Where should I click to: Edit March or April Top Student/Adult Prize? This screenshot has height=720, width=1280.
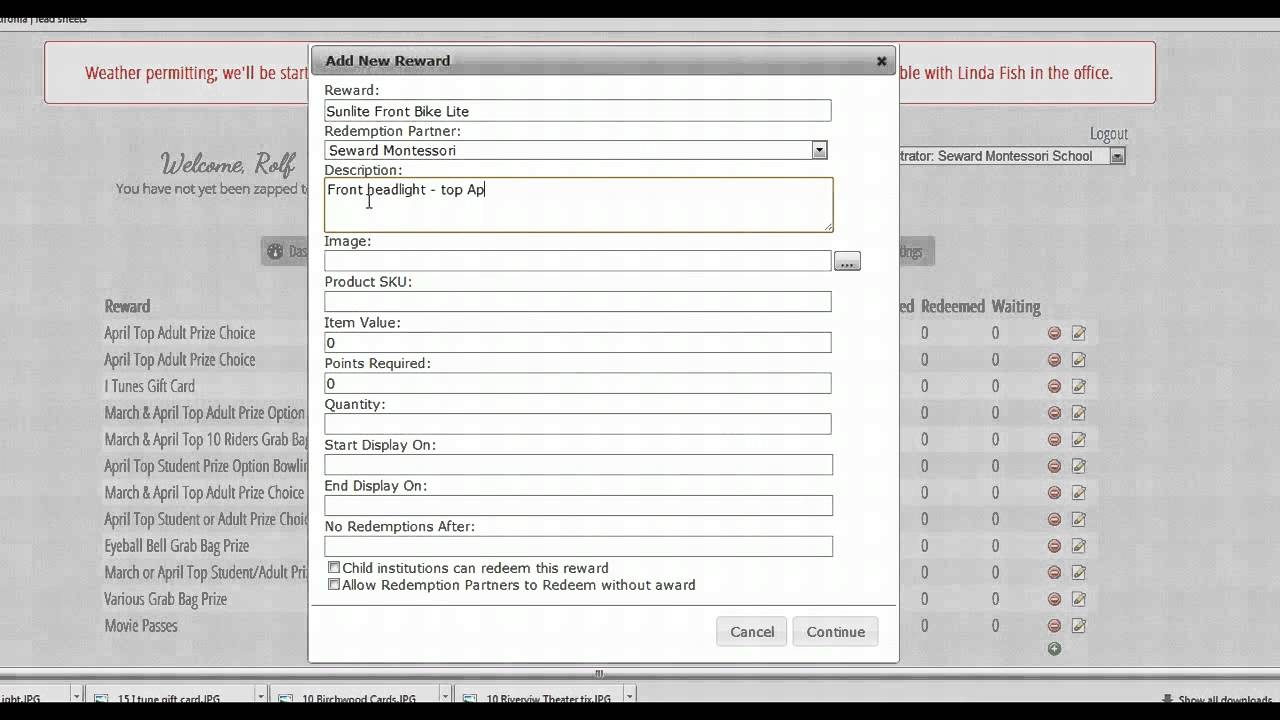point(1079,573)
